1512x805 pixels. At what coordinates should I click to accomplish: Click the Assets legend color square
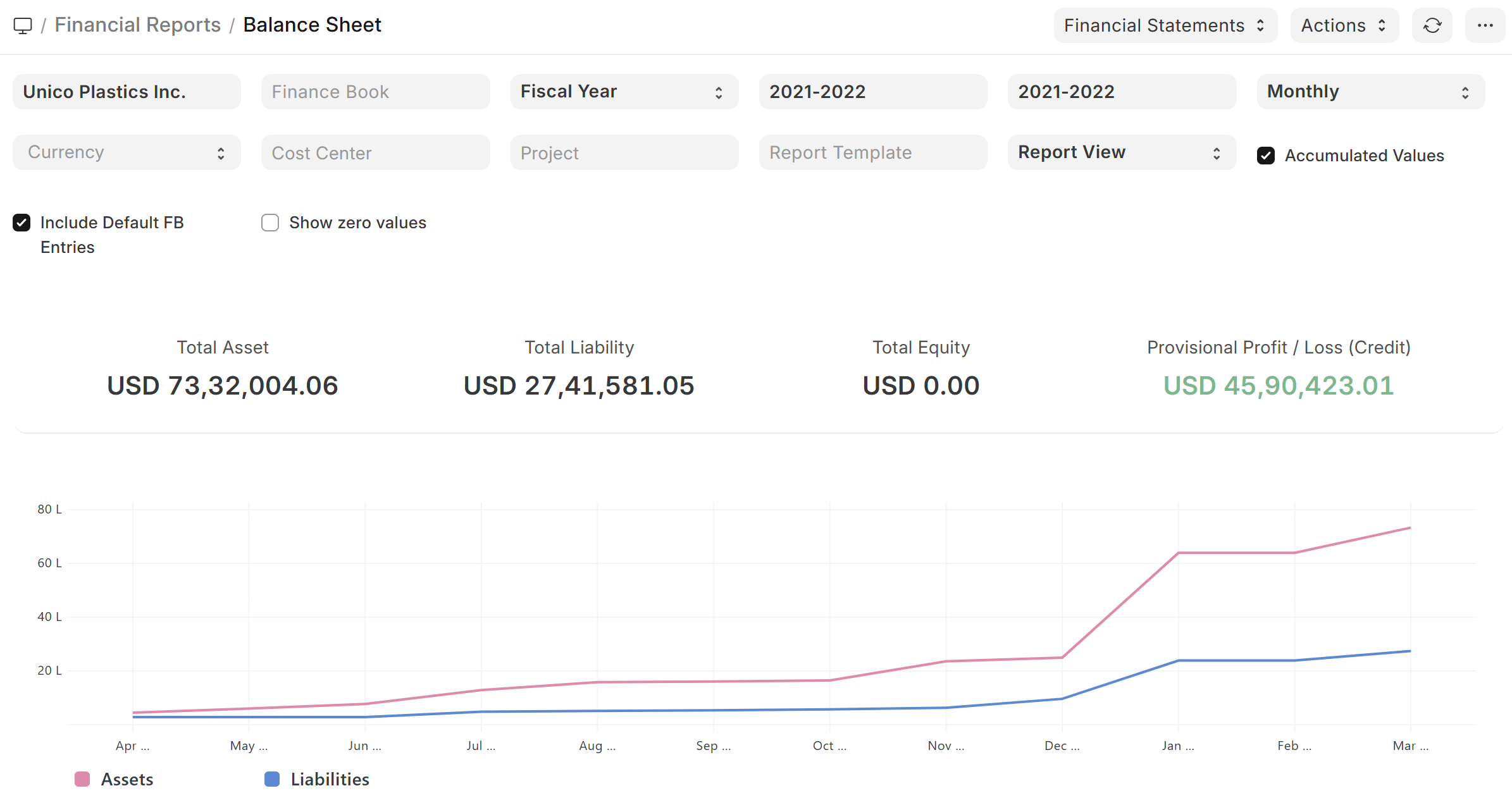(x=82, y=779)
